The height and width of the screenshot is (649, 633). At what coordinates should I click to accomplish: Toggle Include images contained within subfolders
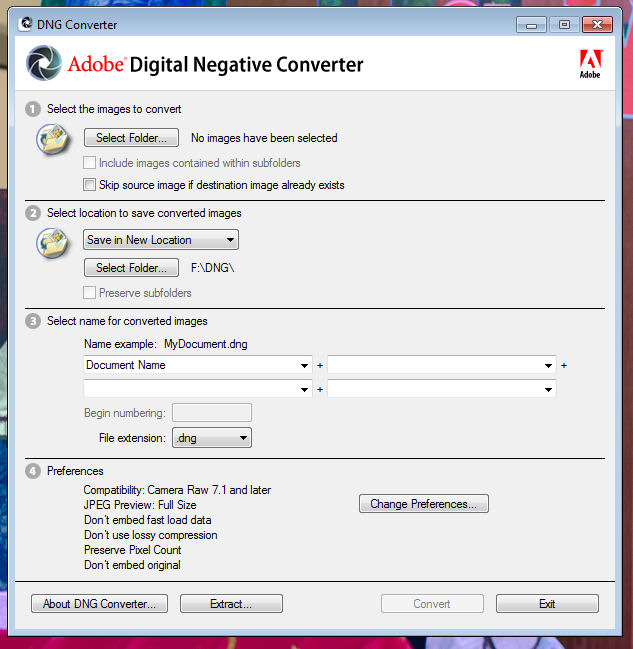click(90, 163)
